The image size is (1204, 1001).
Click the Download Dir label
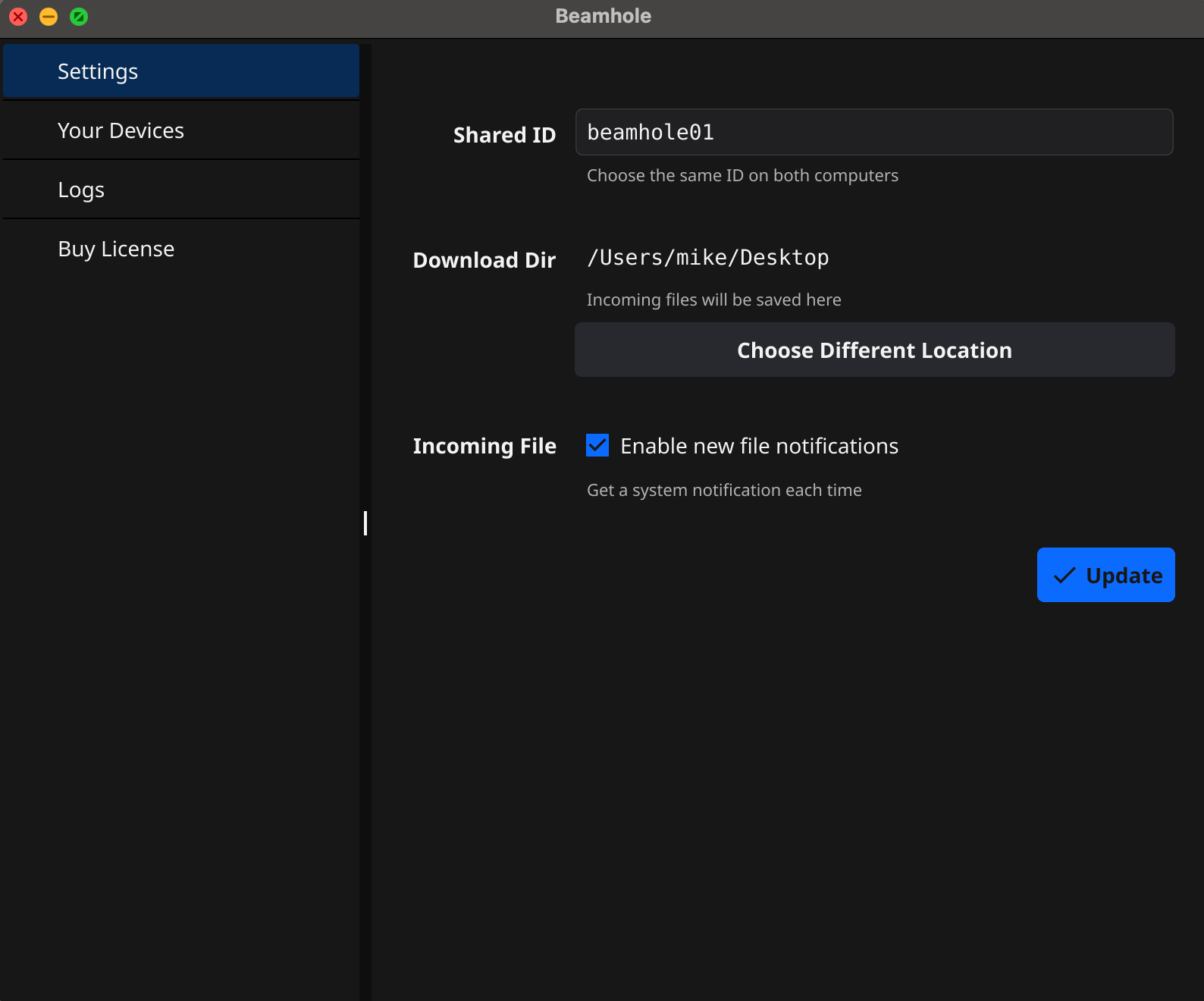pos(484,260)
